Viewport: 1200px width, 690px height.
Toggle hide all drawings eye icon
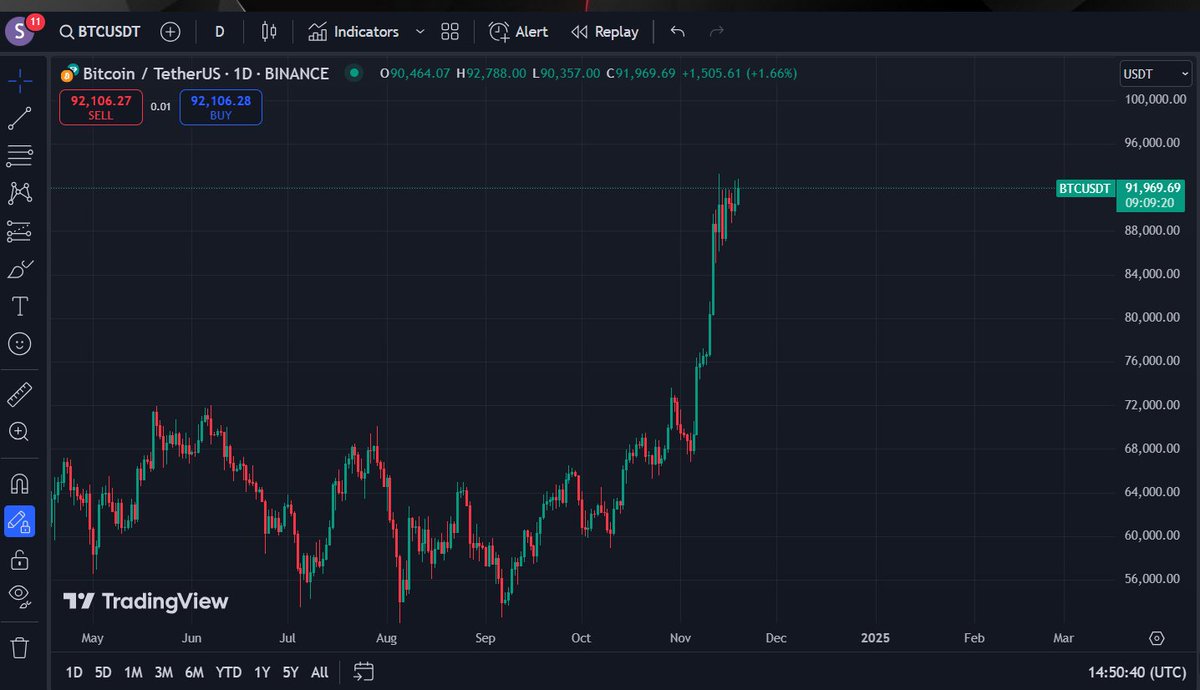[20, 596]
